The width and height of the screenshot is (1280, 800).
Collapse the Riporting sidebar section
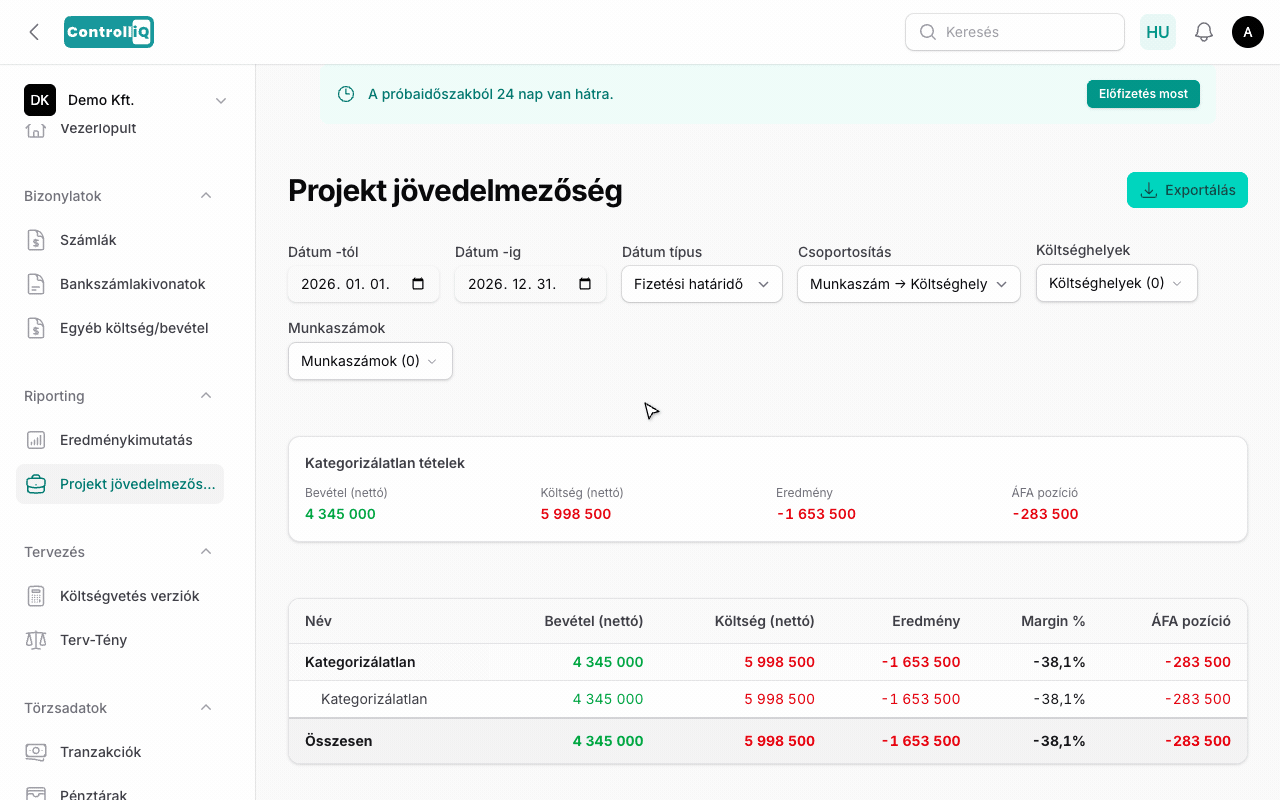[x=206, y=396]
